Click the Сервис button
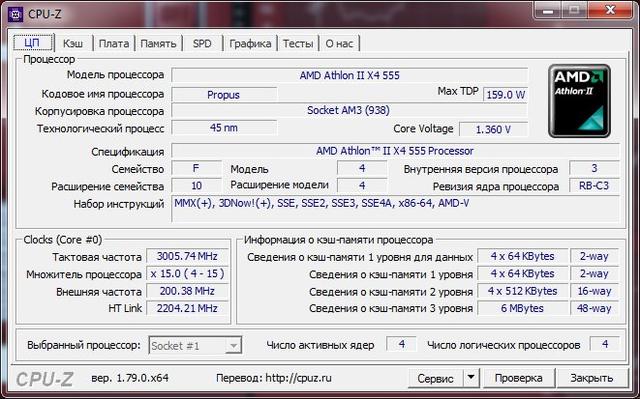The height and width of the screenshot is (399, 640). pos(435,378)
